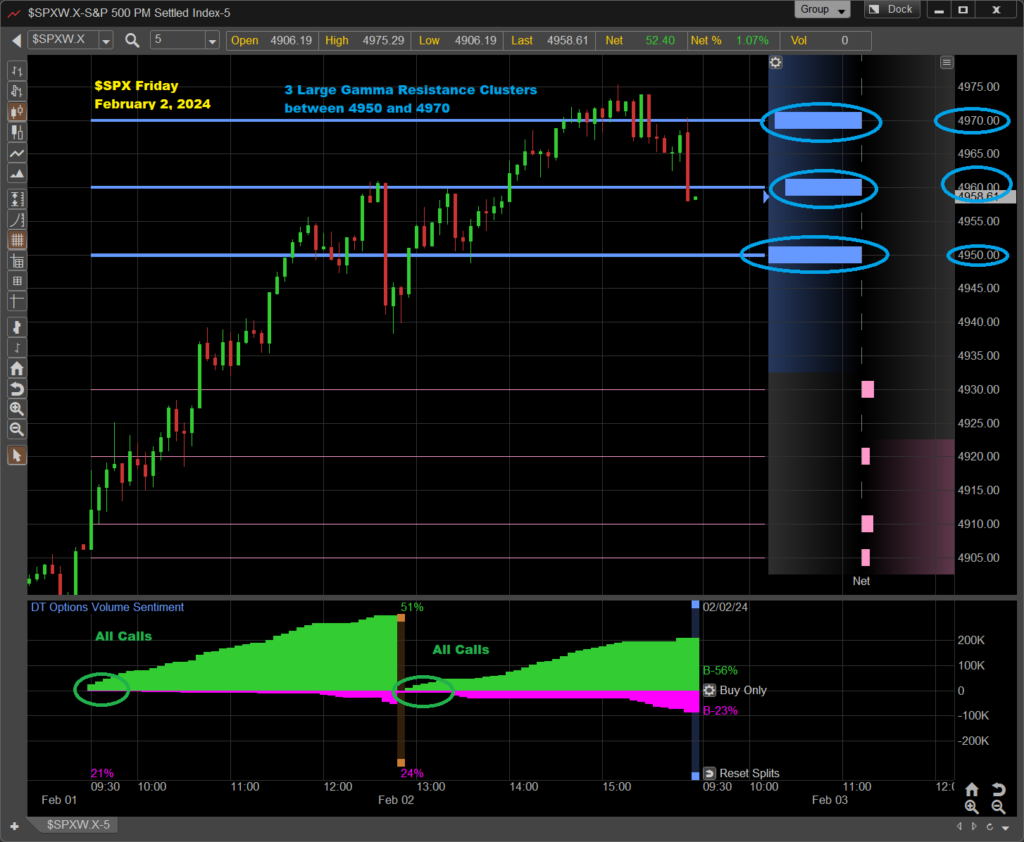Viewport: 1024px width, 842px height.
Task: Click the 4970 gamma resistance bar
Action: [818, 121]
